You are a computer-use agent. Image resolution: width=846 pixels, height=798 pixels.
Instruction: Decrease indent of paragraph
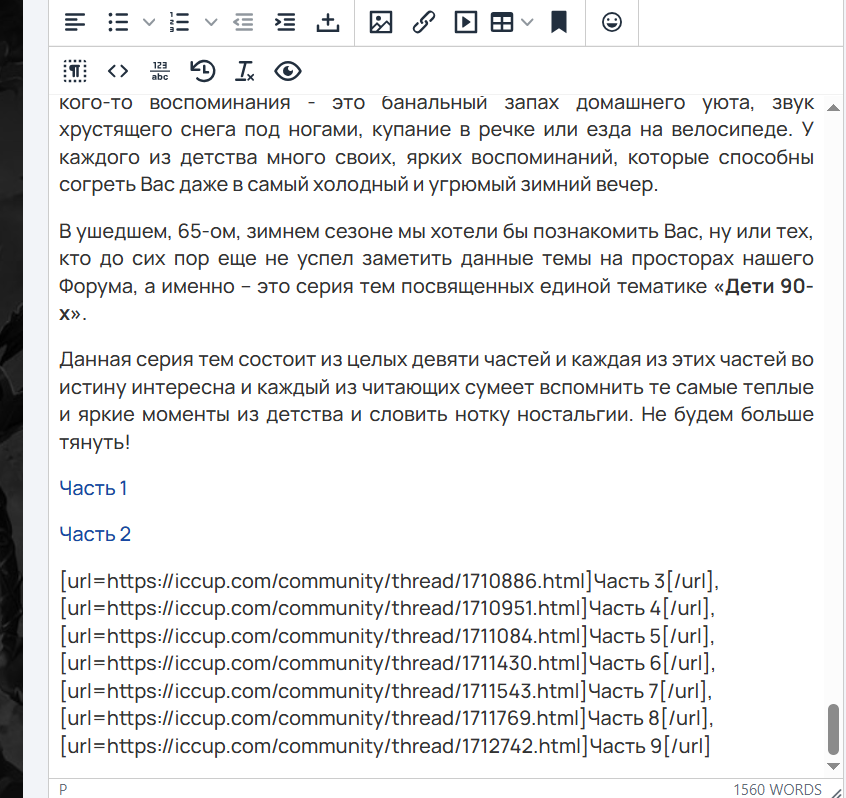tap(243, 23)
